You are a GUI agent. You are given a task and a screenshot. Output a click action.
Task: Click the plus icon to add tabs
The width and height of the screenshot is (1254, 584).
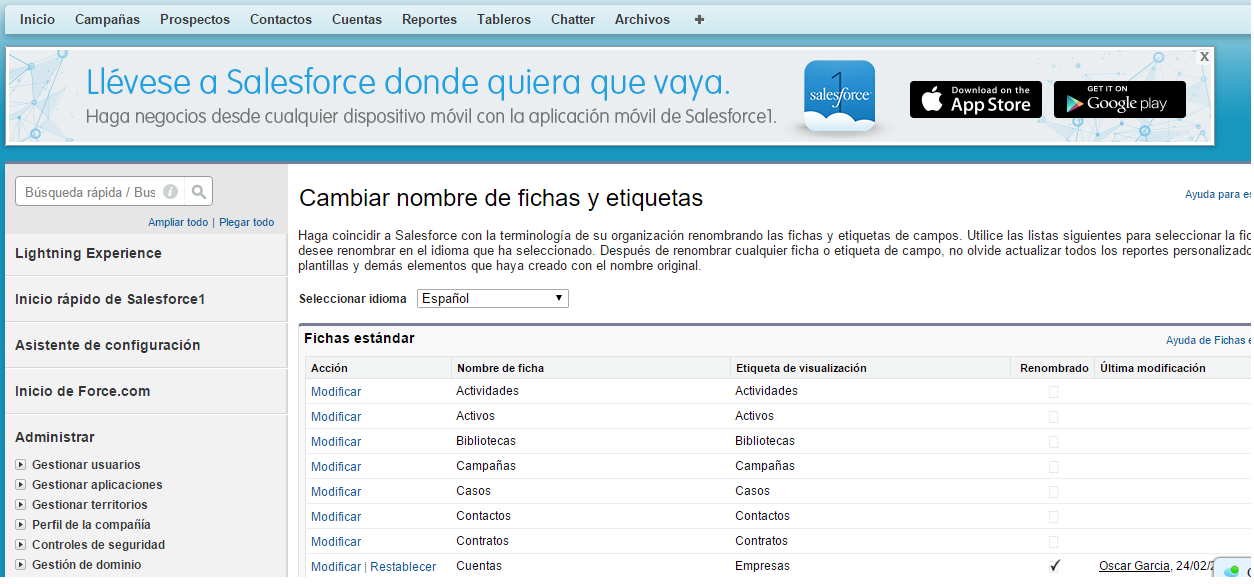pos(699,19)
